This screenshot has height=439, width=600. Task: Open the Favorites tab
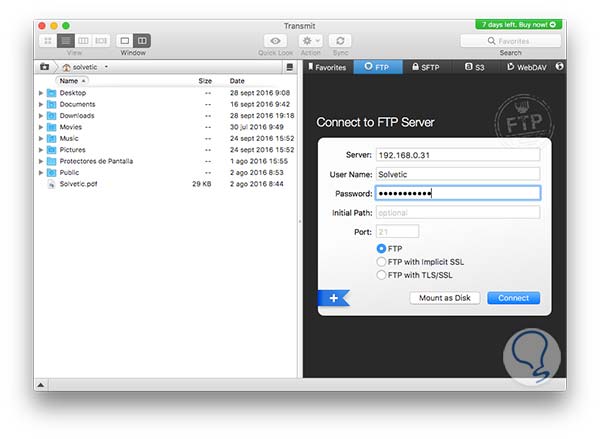[328, 67]
